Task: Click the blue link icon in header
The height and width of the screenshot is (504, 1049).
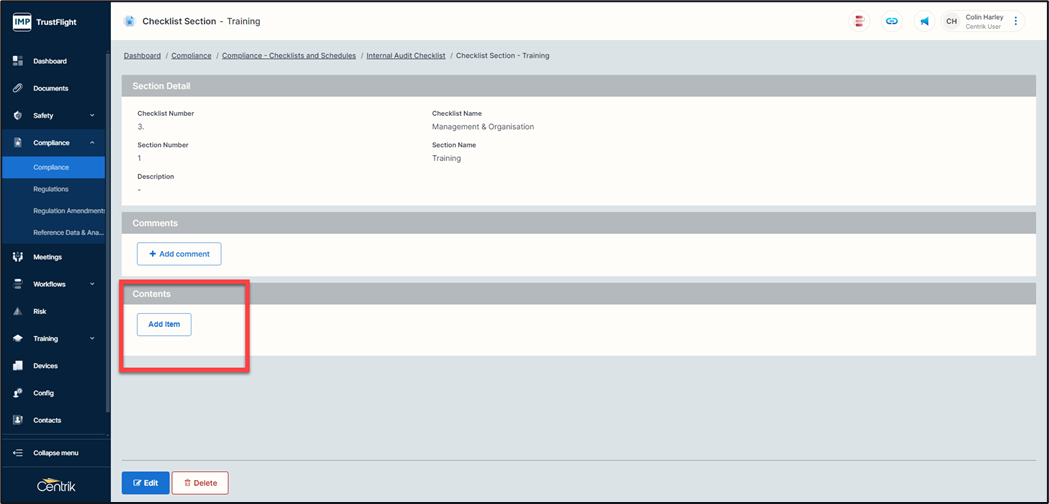Action: 891,21
